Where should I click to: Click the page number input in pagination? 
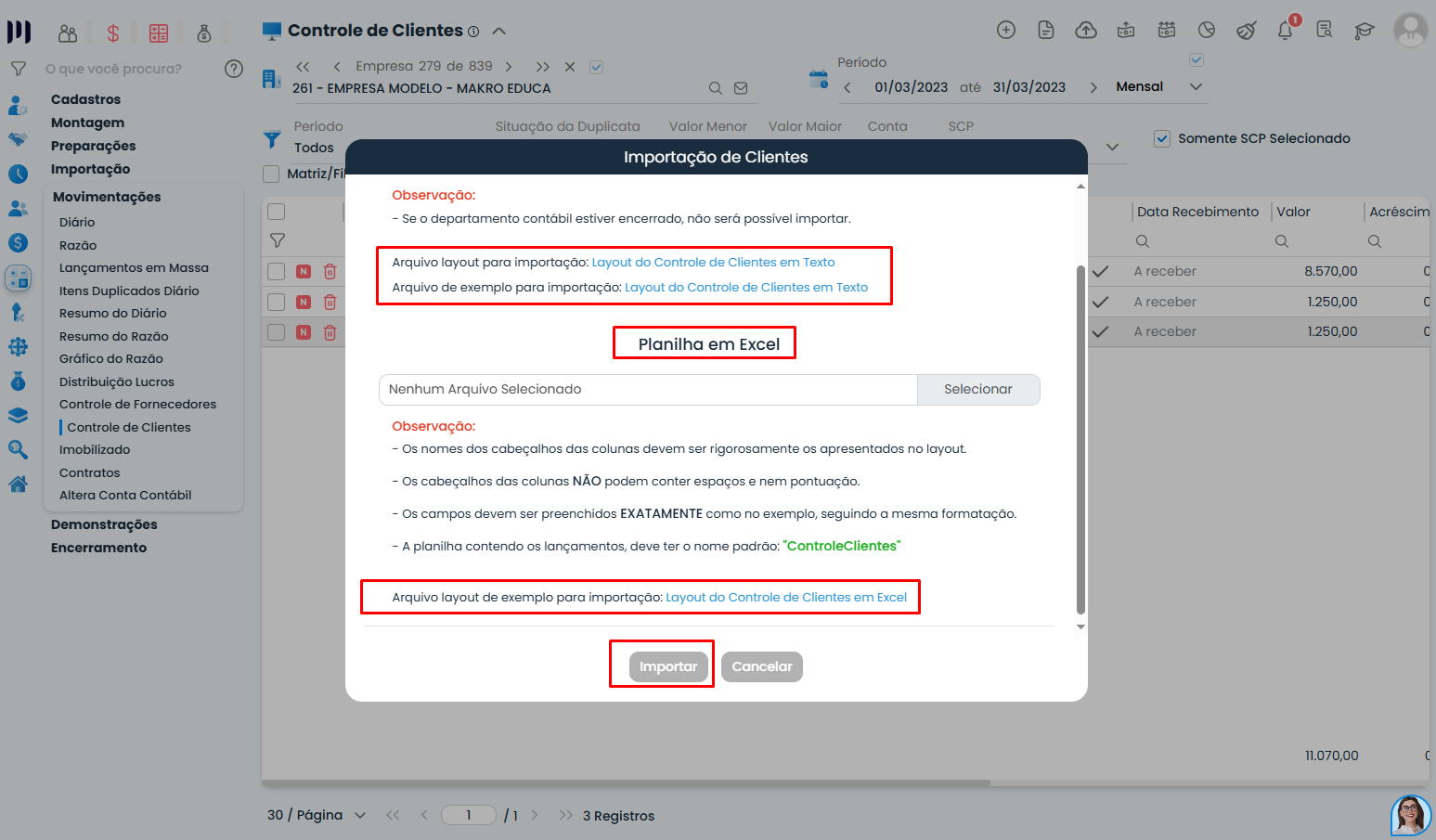(x=469, y=815)
